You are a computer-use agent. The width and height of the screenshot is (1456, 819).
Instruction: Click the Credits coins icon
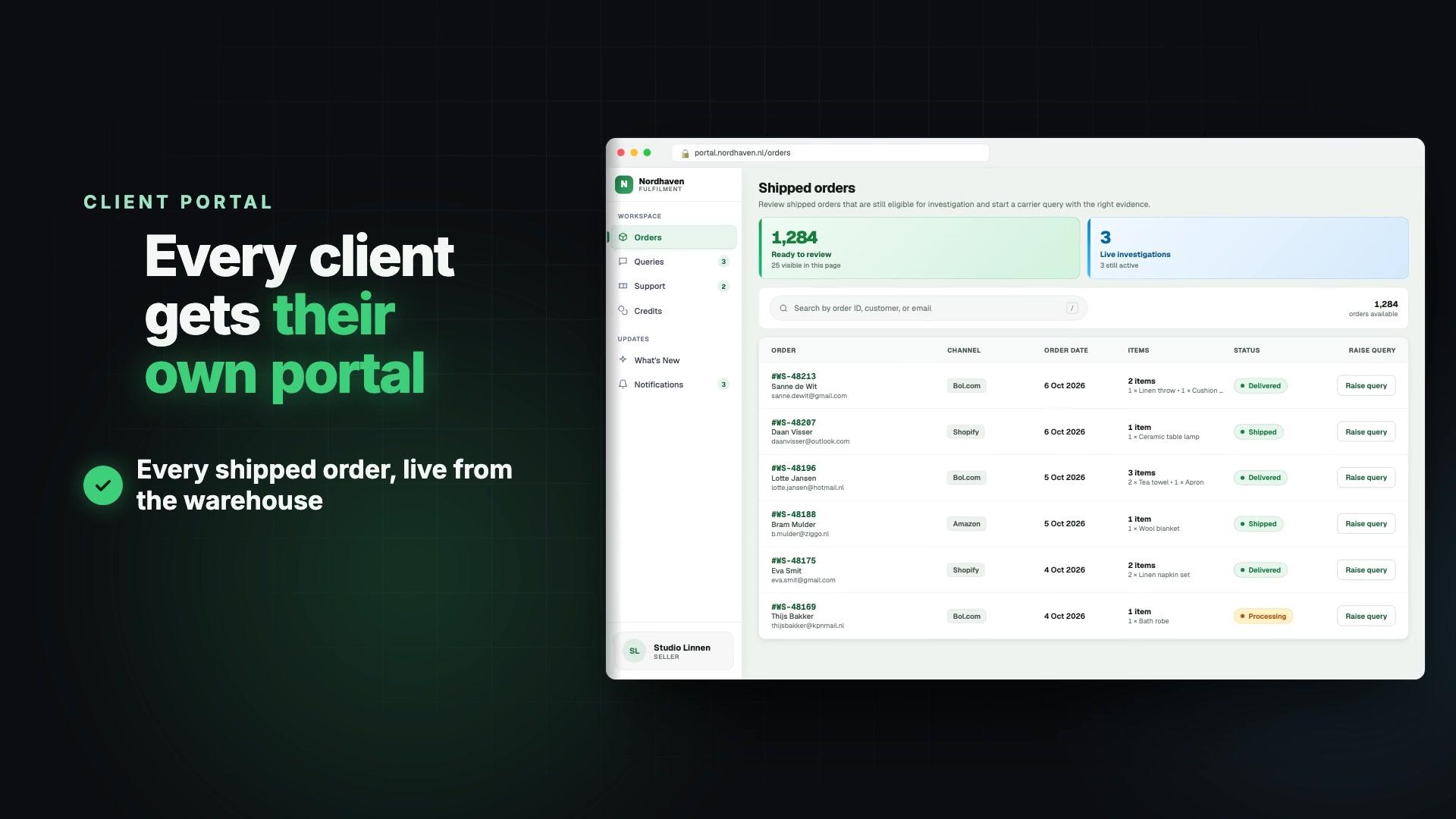(x=623, y=311)
